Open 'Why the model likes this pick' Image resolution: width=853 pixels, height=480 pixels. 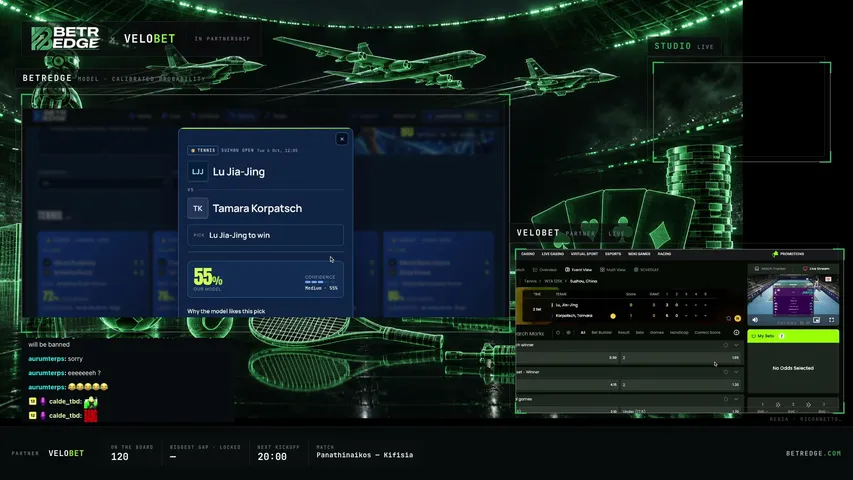click(x=226, y=311)
